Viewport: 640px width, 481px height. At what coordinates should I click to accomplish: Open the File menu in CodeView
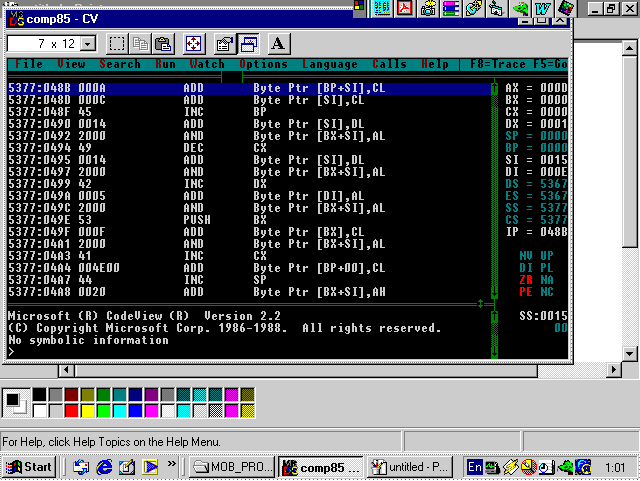[x=29, y=64]
